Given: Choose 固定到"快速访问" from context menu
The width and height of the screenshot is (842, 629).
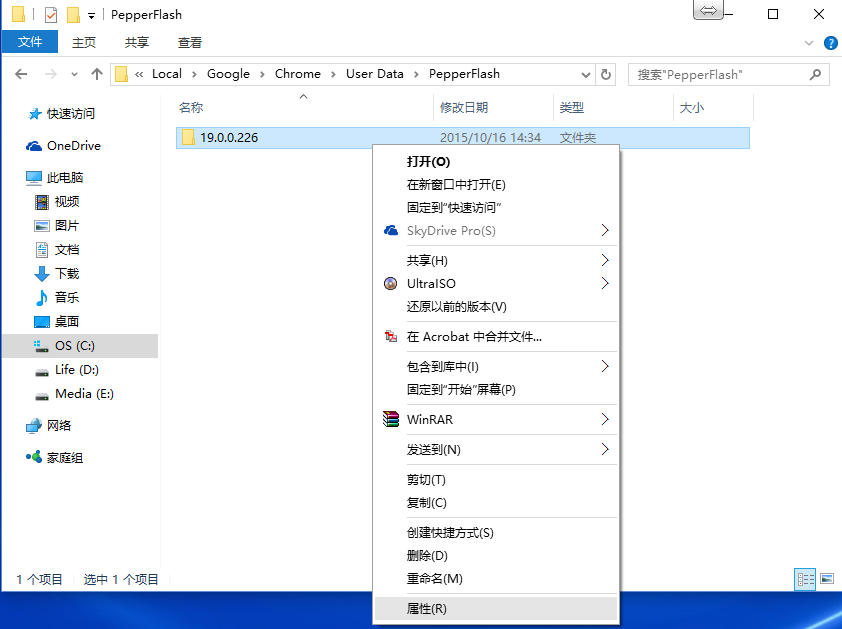Looking at the screenshot, I should point(496,208).
